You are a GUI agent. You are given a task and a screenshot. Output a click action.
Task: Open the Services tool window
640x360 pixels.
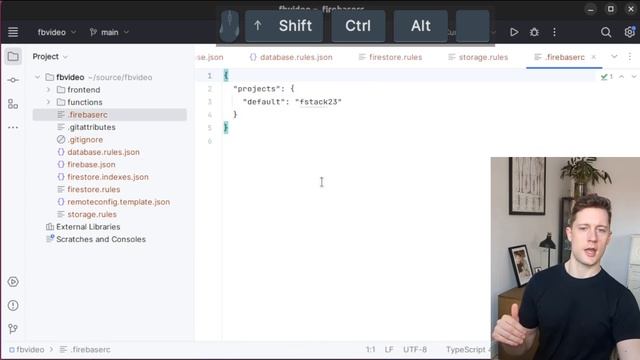13,282
